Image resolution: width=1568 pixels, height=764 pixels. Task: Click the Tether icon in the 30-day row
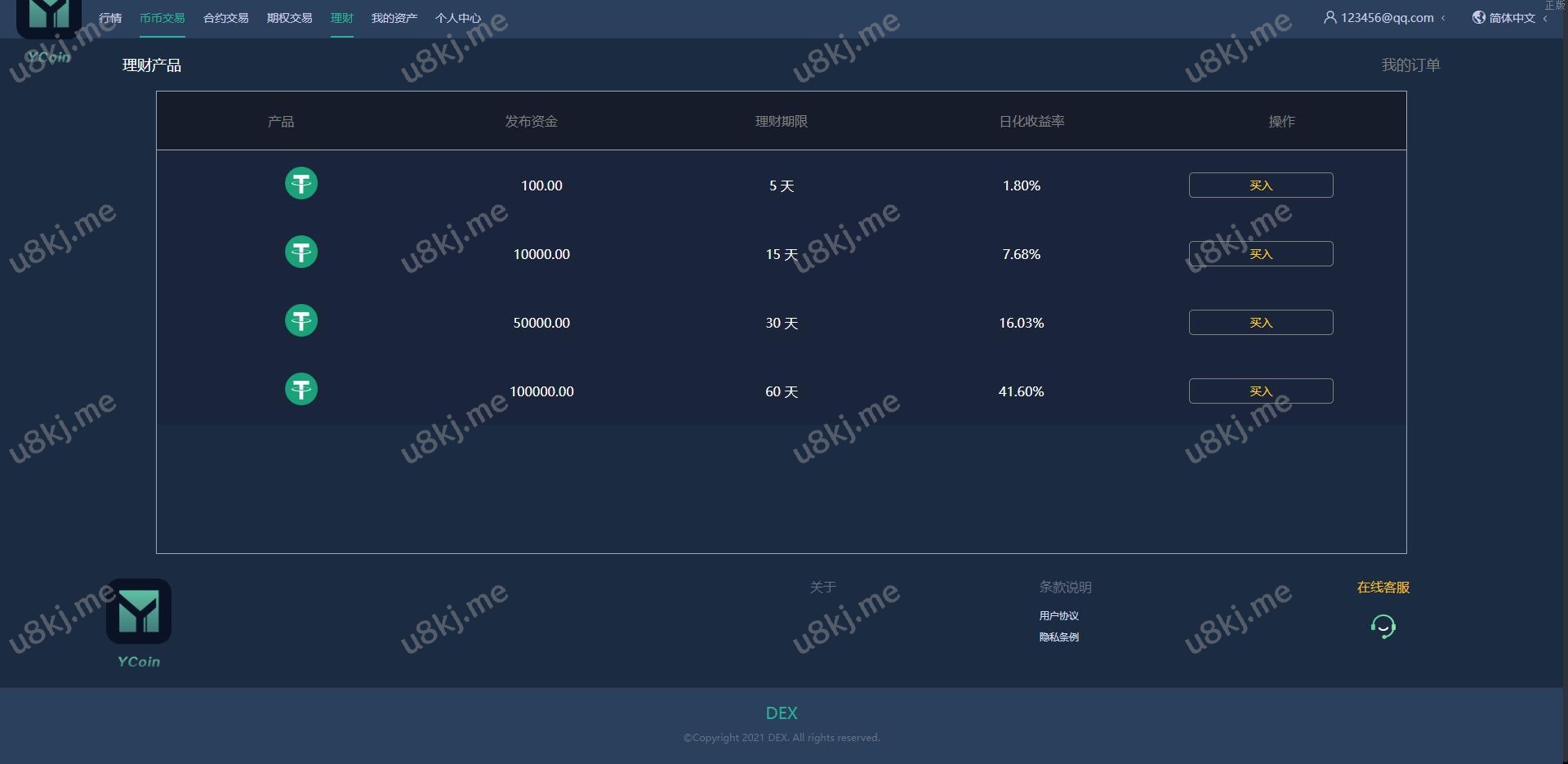tap(301, 320)
